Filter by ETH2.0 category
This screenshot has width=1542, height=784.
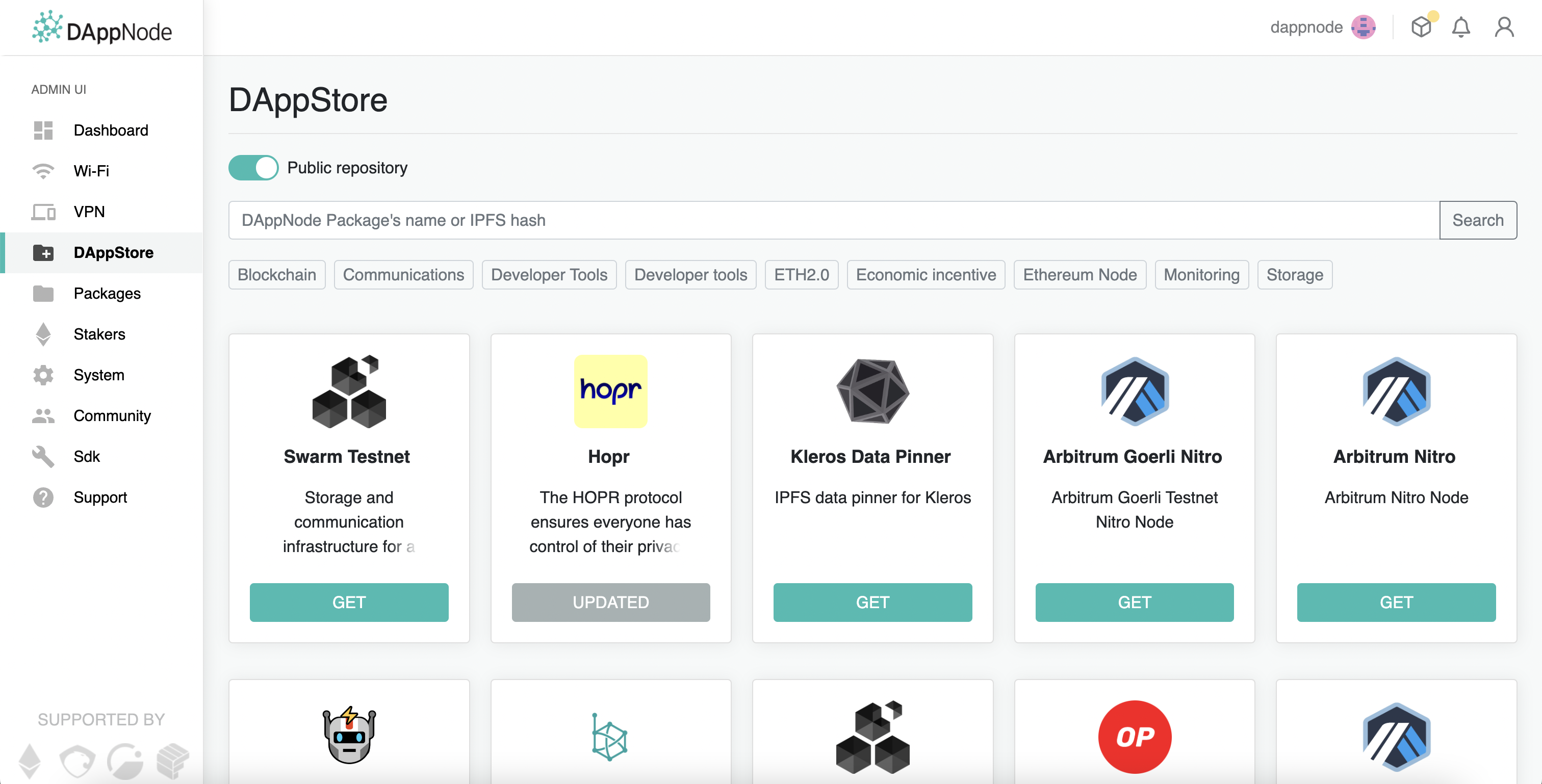(802, 275)
